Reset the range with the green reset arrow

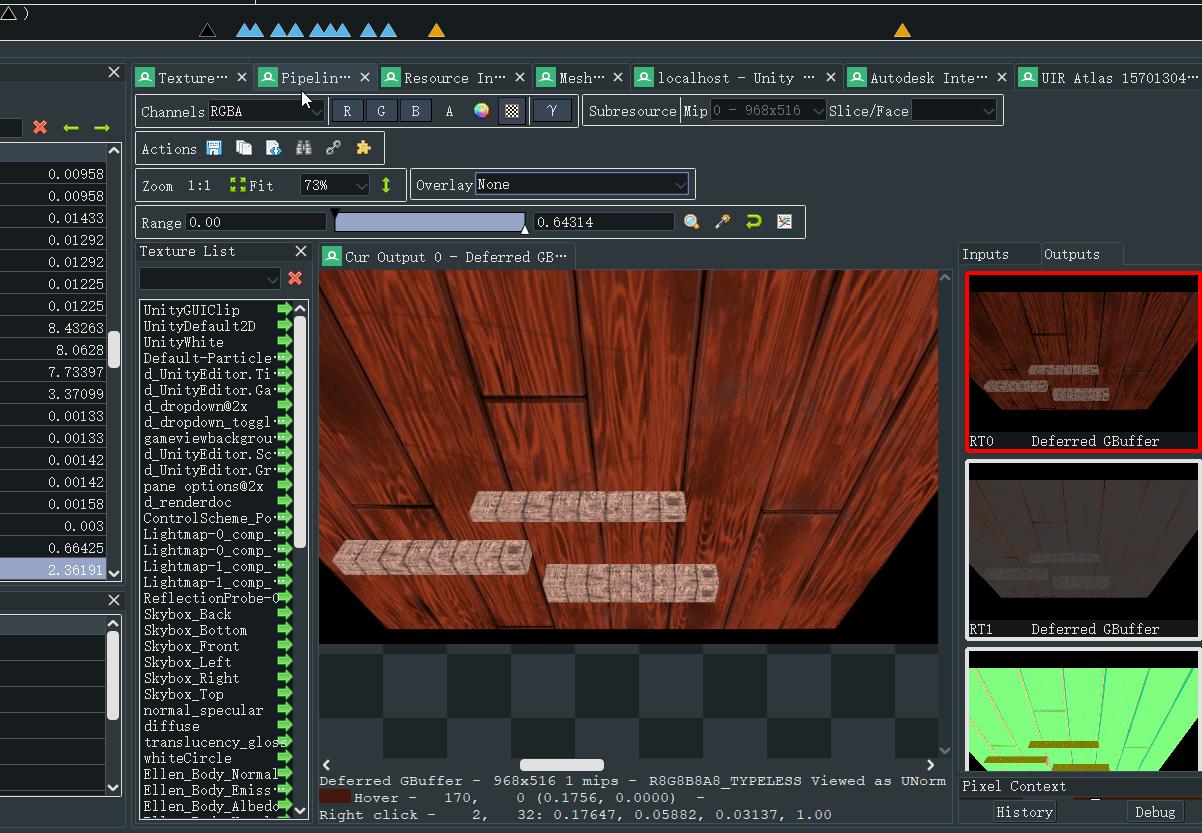click(753, 221)
